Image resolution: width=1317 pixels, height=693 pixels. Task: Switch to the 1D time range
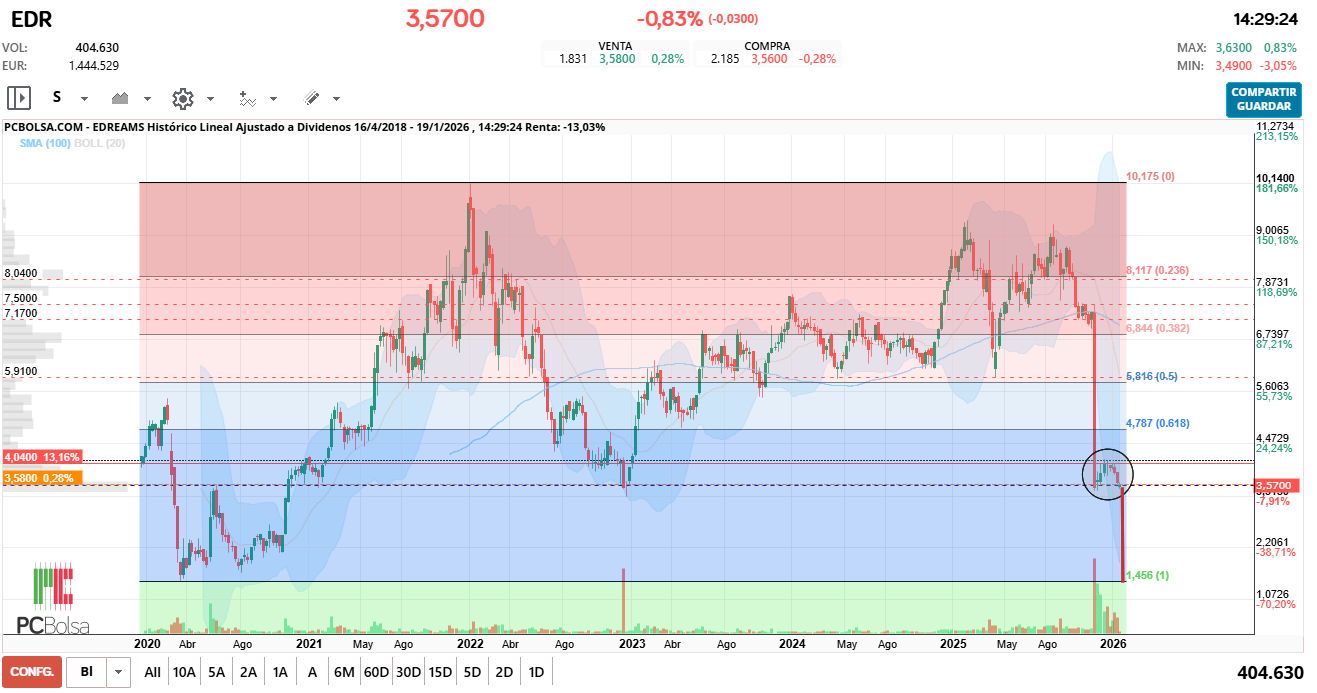536,672
